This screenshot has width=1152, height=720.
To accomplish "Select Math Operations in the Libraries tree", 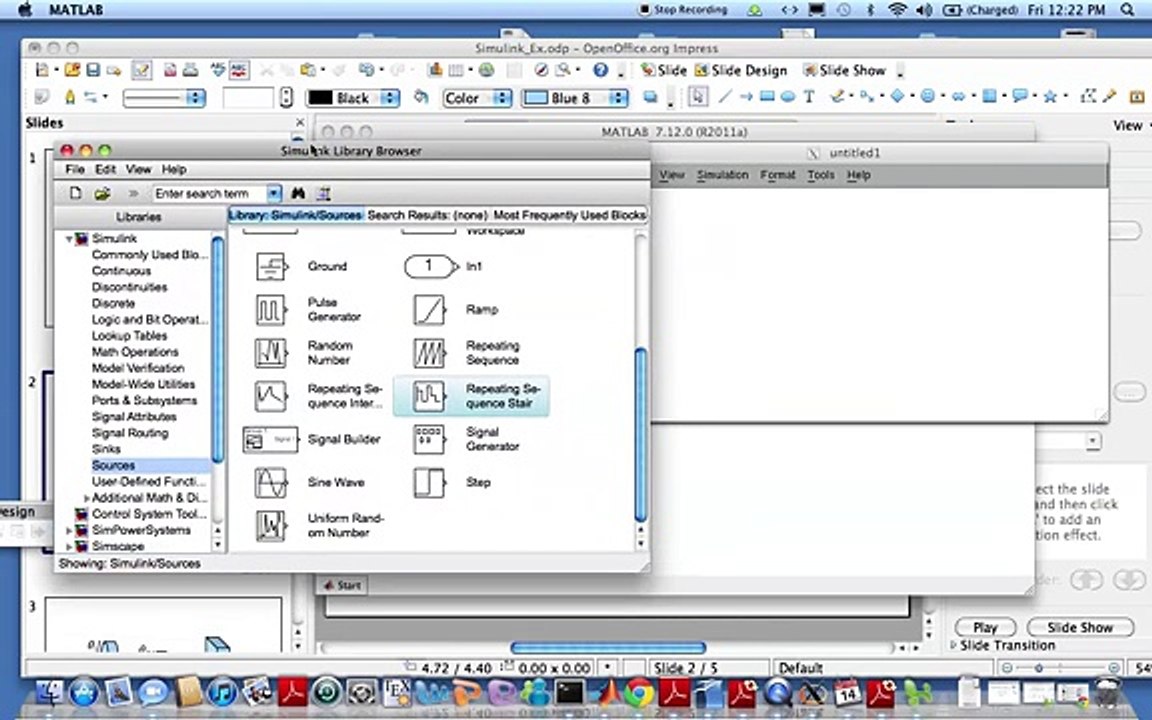I will [134, 352].
